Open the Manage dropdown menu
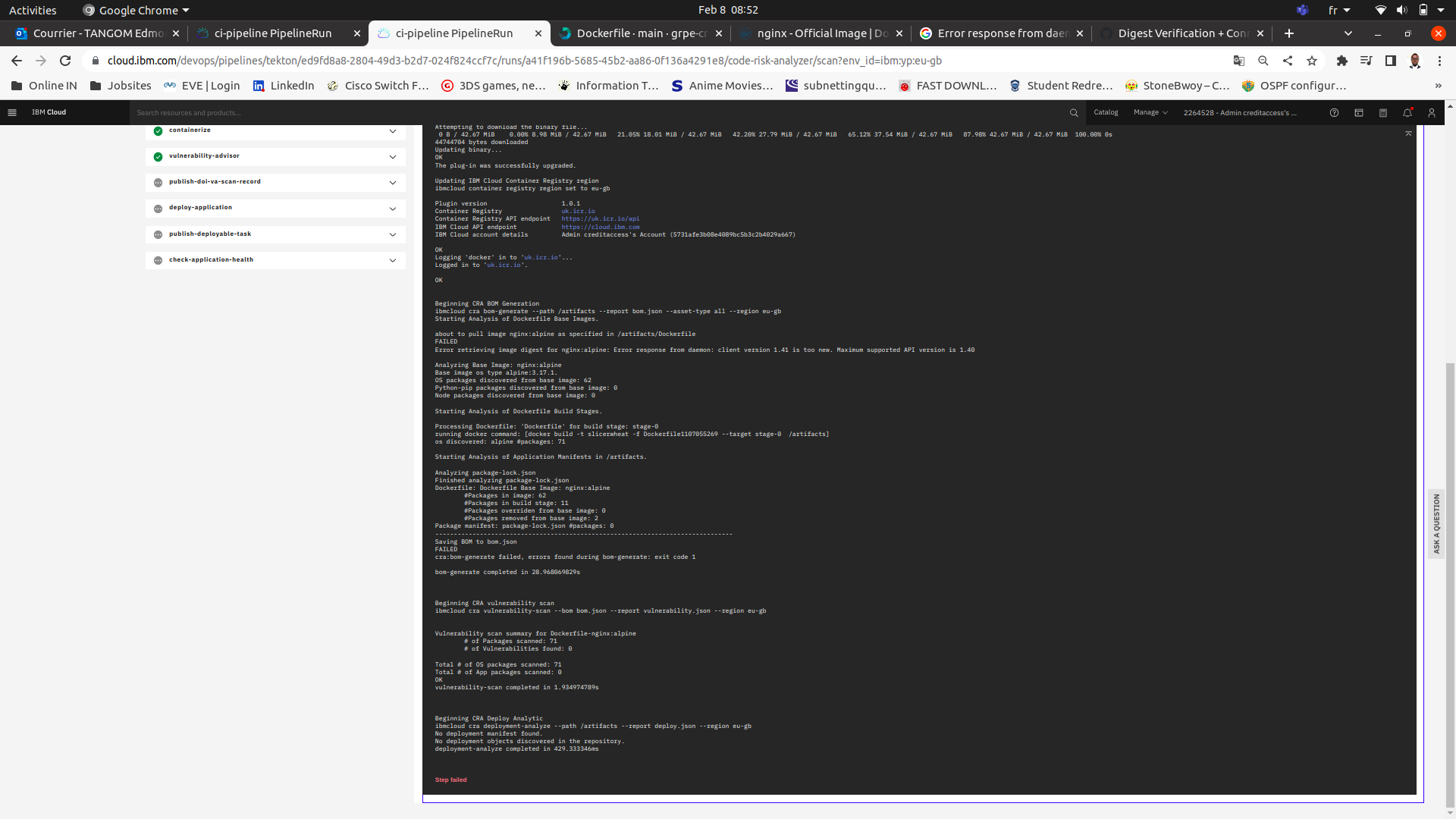Screen dimensions: 1456x819 pyautogui.click(x=1150, y=112)
